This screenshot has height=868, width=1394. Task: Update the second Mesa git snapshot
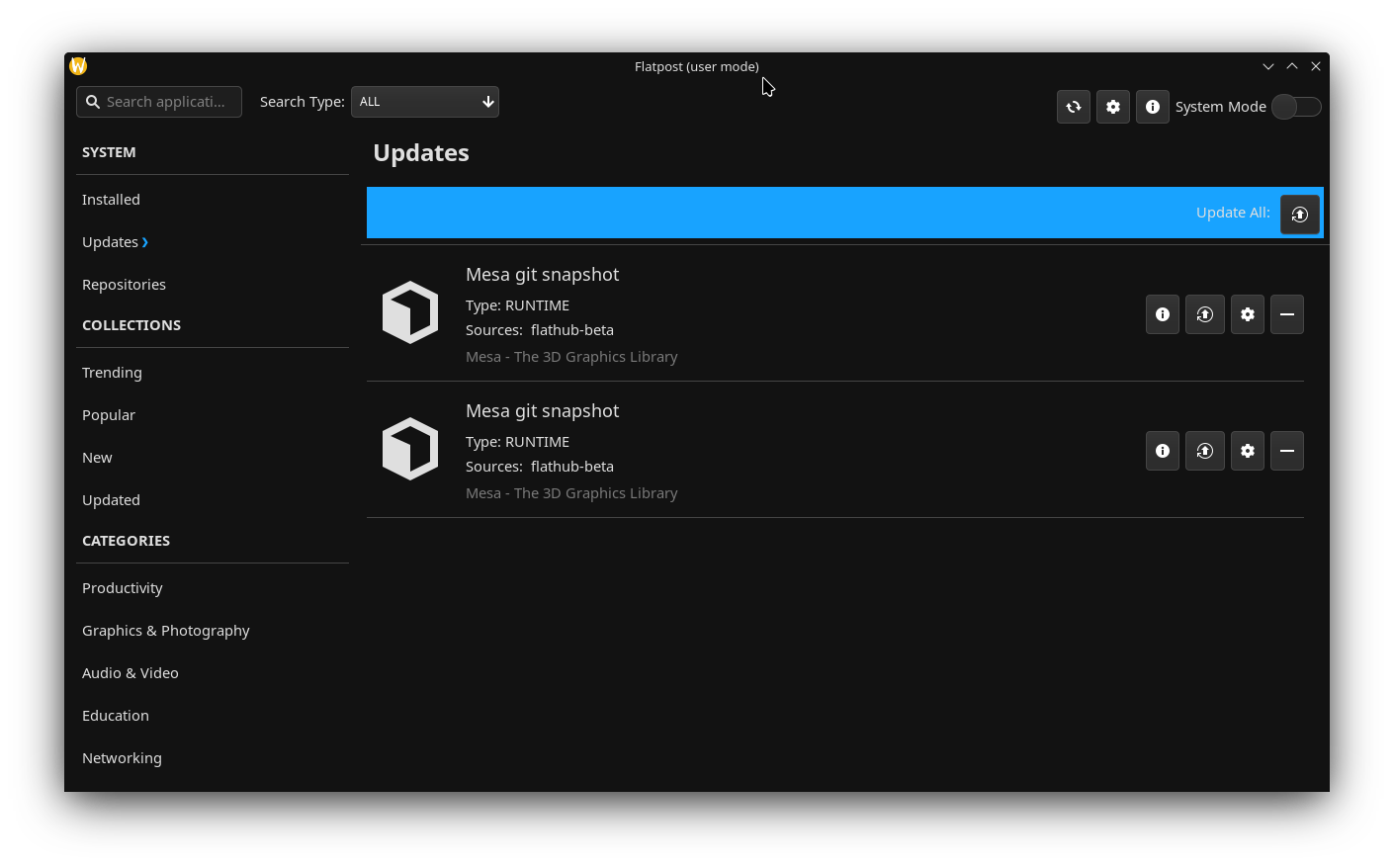(x=1204, y=451)
